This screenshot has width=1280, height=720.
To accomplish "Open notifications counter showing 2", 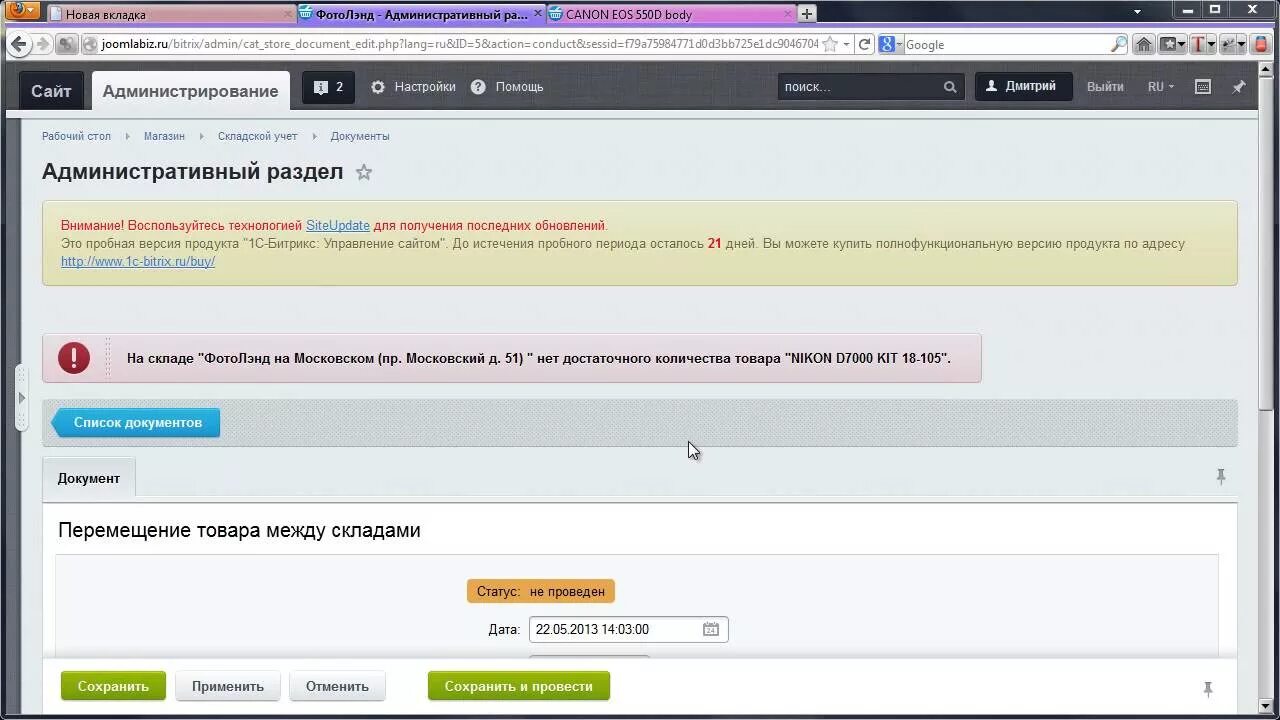I will pos(329,87).
